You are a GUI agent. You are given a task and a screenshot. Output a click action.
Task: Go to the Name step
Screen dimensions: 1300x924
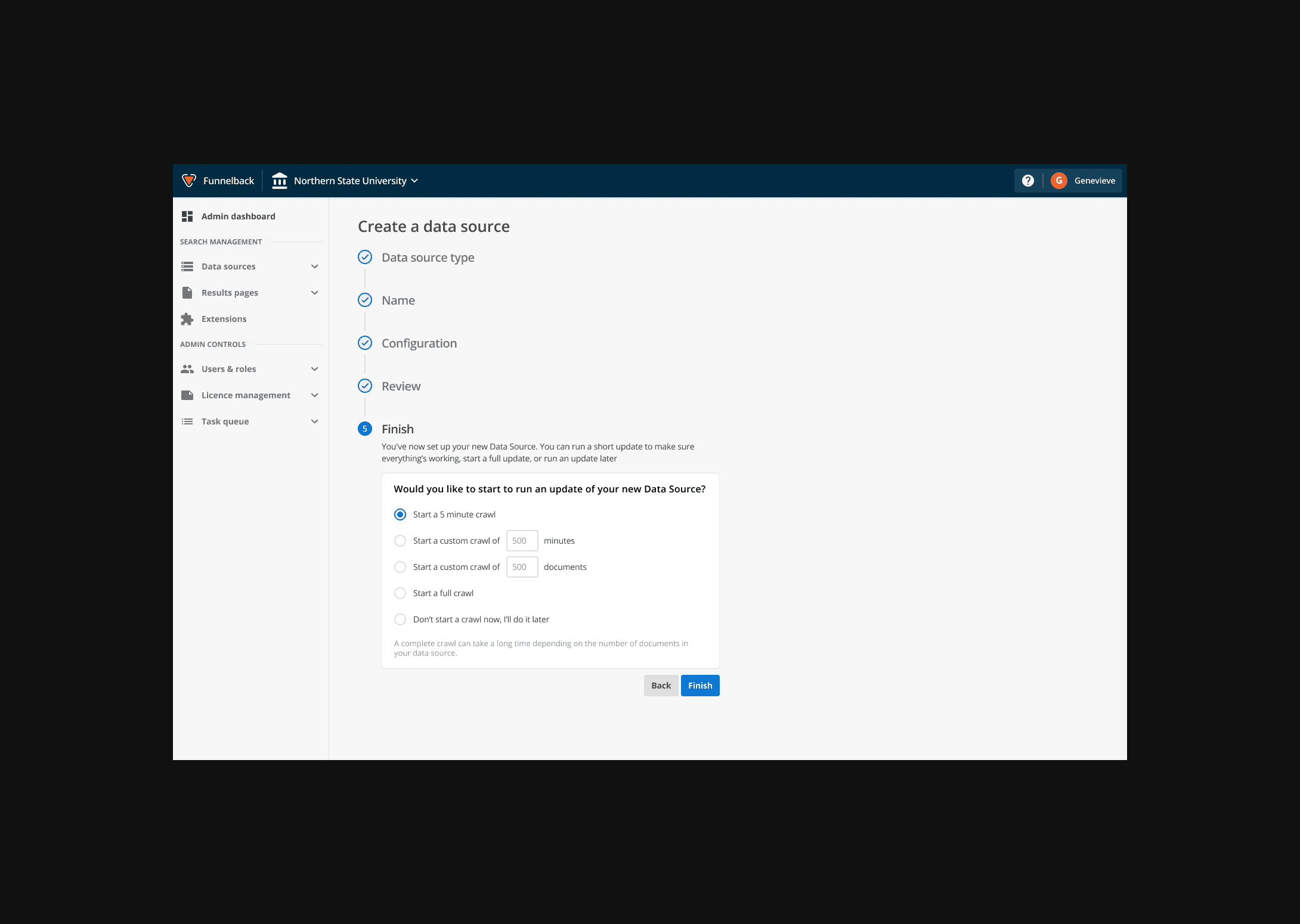coord(398,300)
